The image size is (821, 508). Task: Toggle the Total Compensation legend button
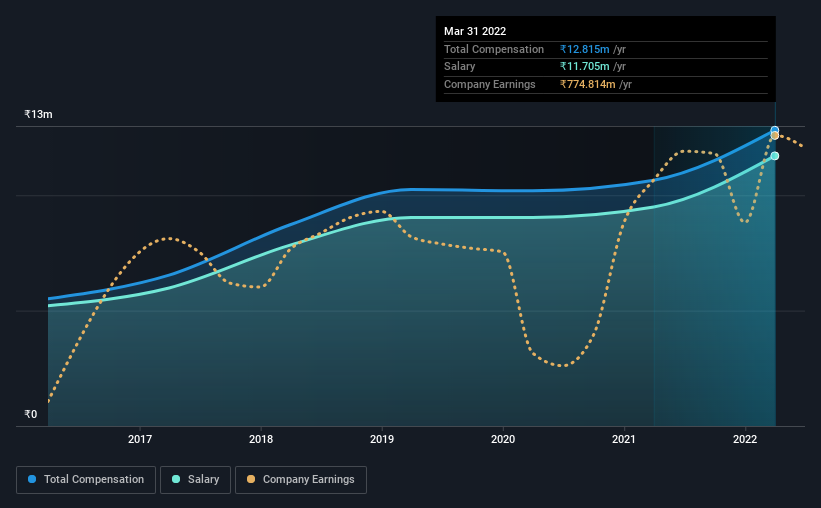[86, 480]
